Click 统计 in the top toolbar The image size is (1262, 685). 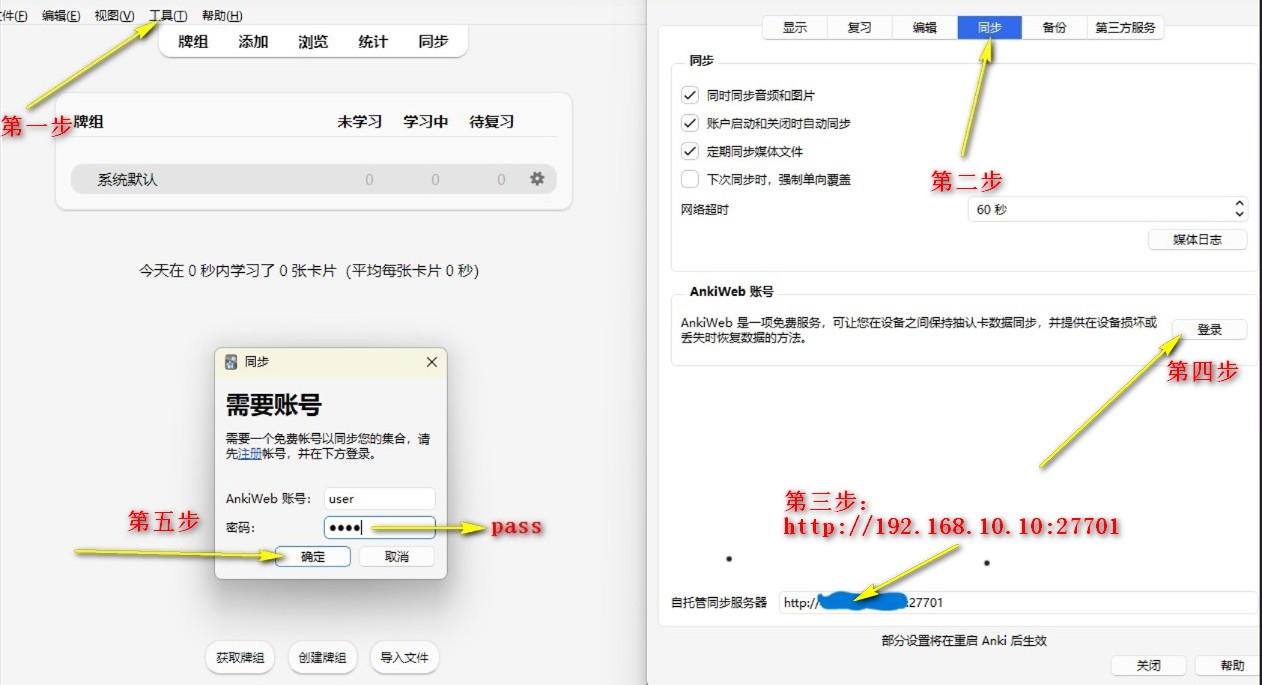[373, 42]
